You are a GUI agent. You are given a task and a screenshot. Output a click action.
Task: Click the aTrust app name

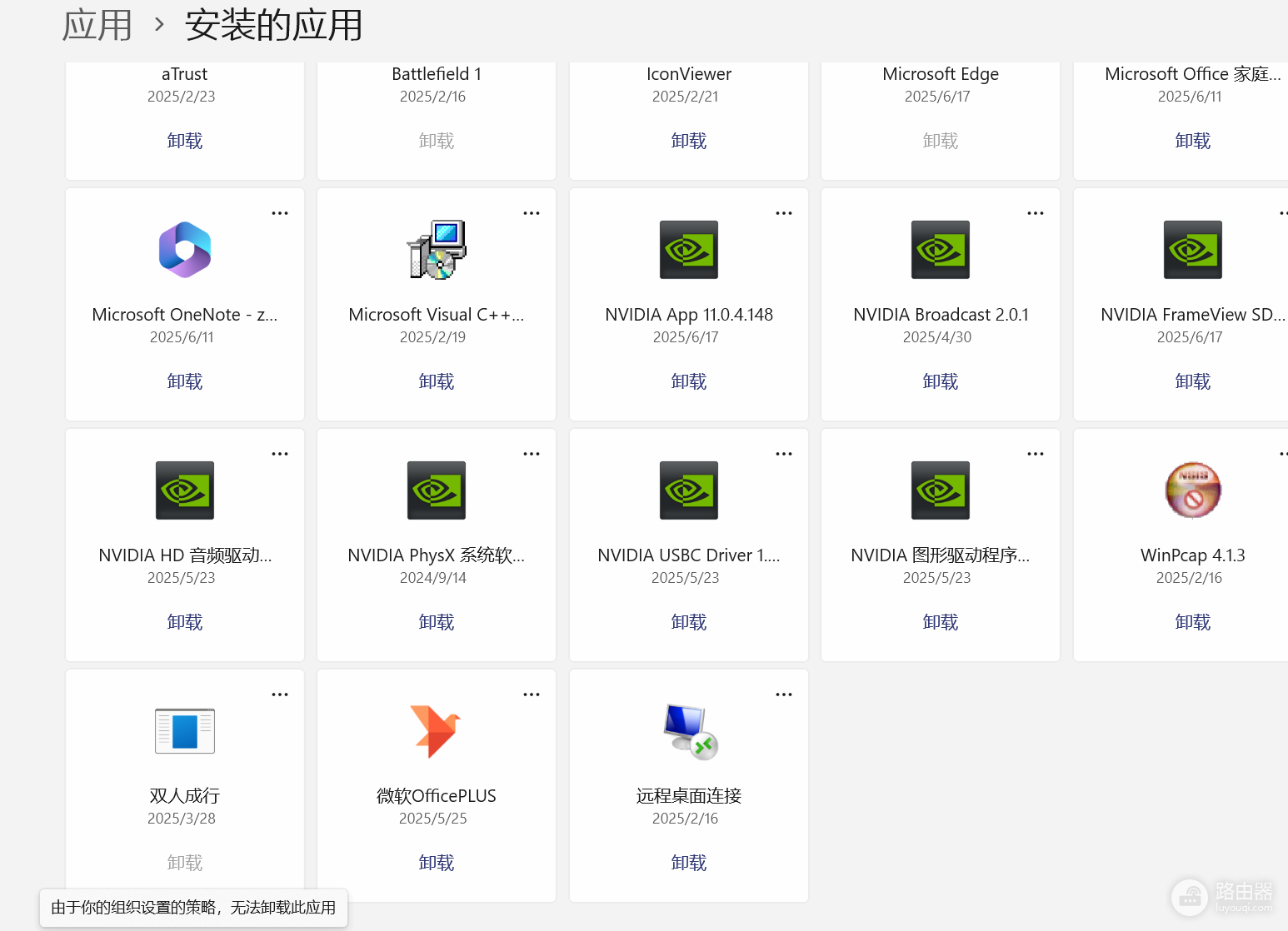(x=185, y=74)
